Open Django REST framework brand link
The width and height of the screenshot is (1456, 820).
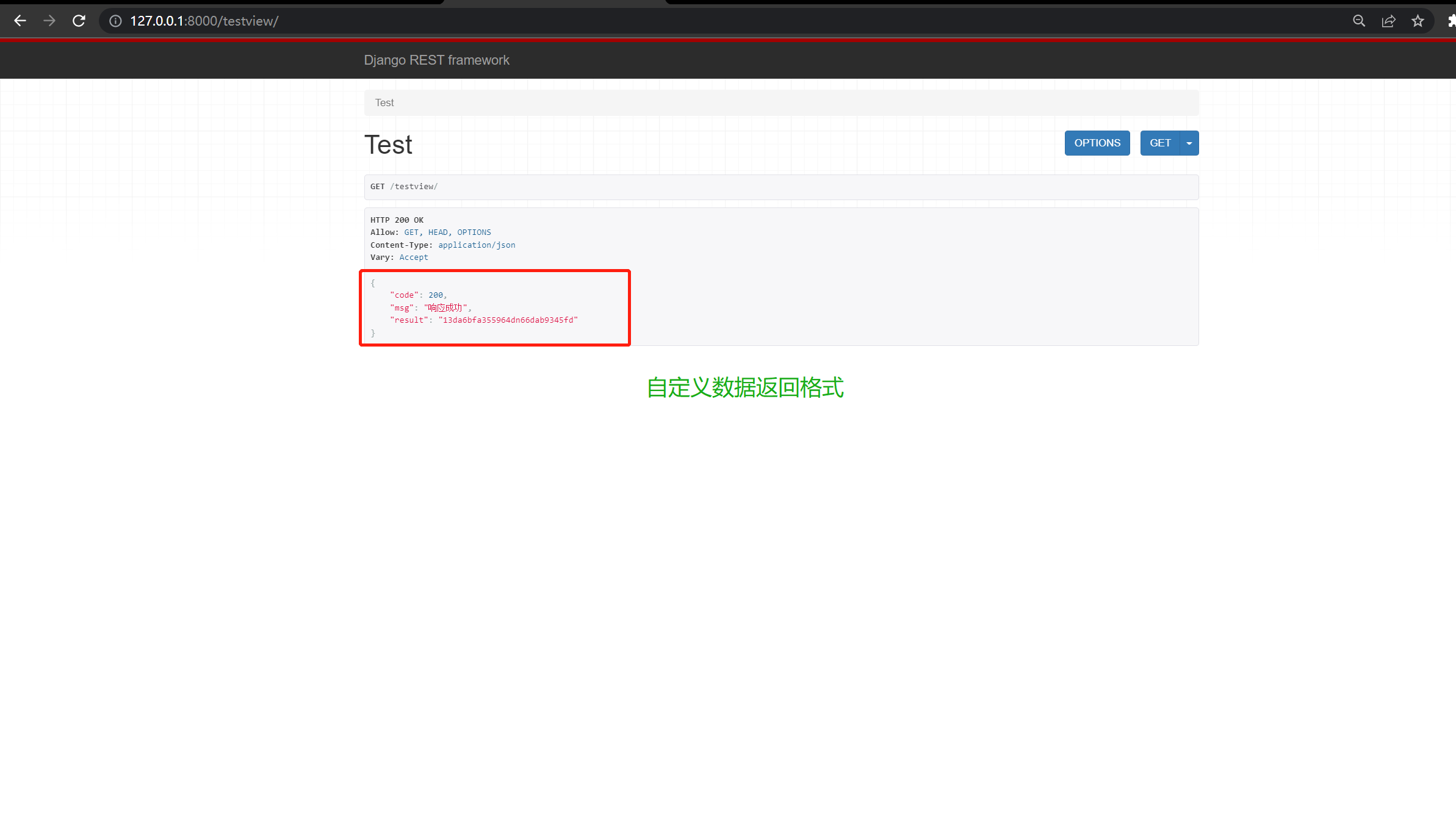click(436, 60)
